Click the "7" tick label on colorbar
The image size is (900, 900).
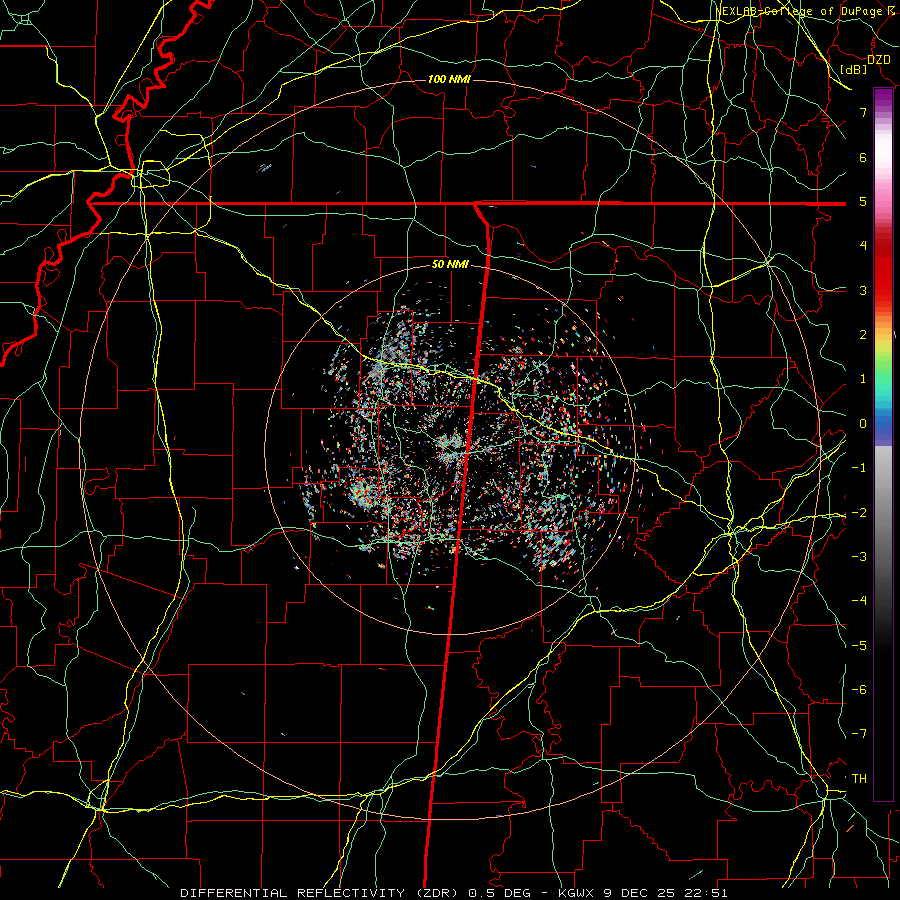pyautogui.click(x=863, y=112)
